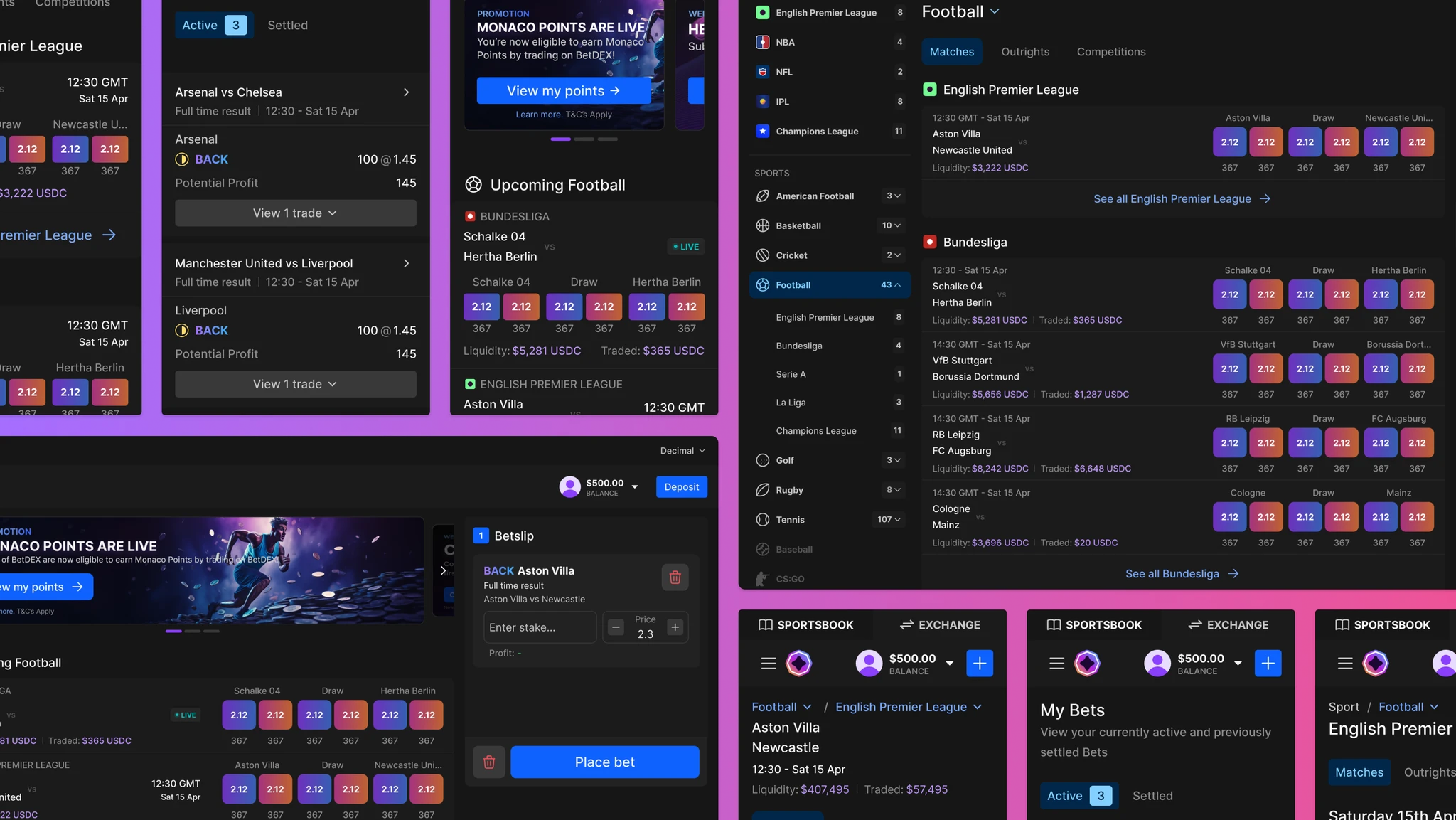
Task: Select the Golf sport icon
Action: (x=761, y=460)
